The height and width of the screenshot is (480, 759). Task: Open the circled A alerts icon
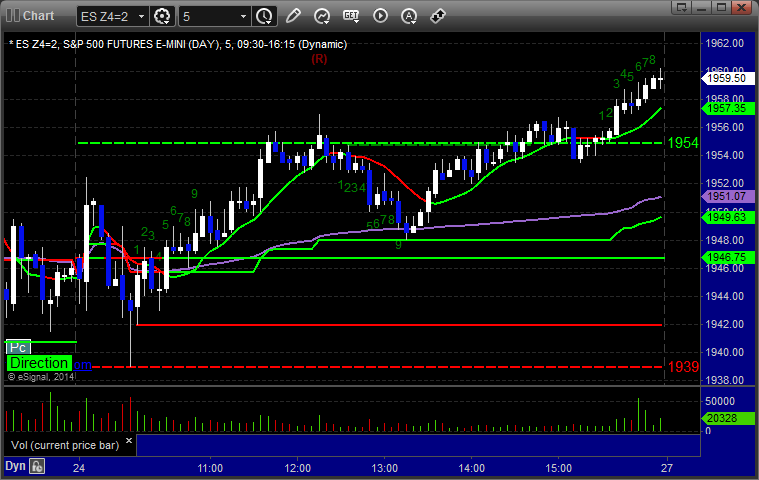(409, 16)
